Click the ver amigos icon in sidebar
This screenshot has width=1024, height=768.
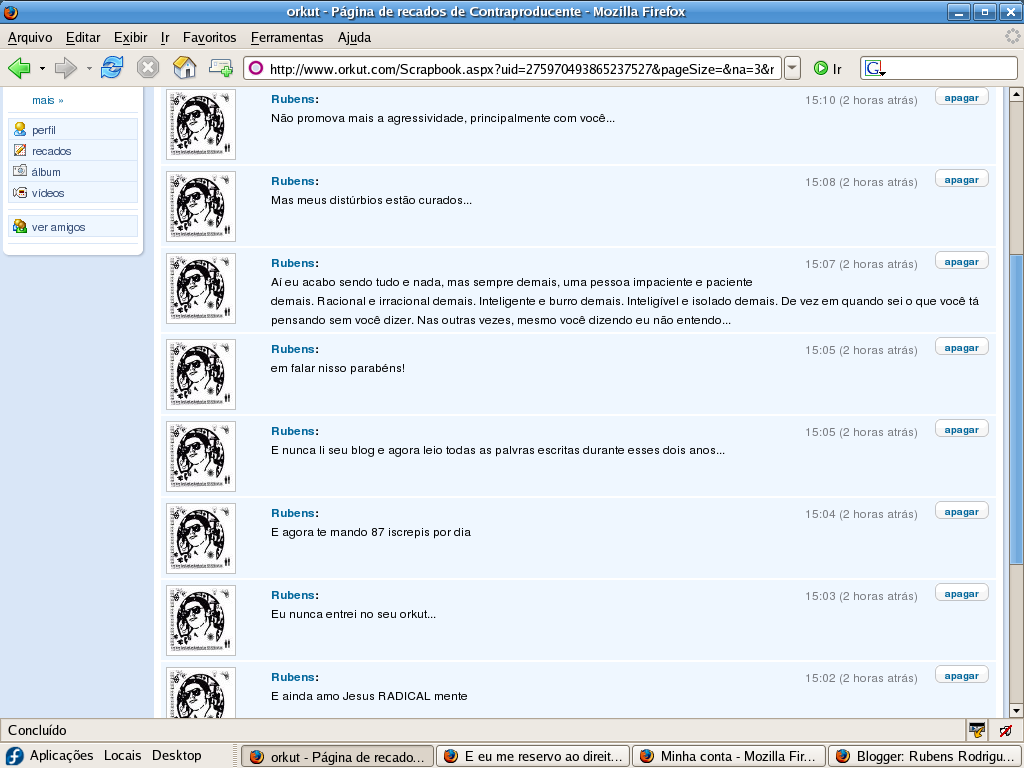(20, 227)
